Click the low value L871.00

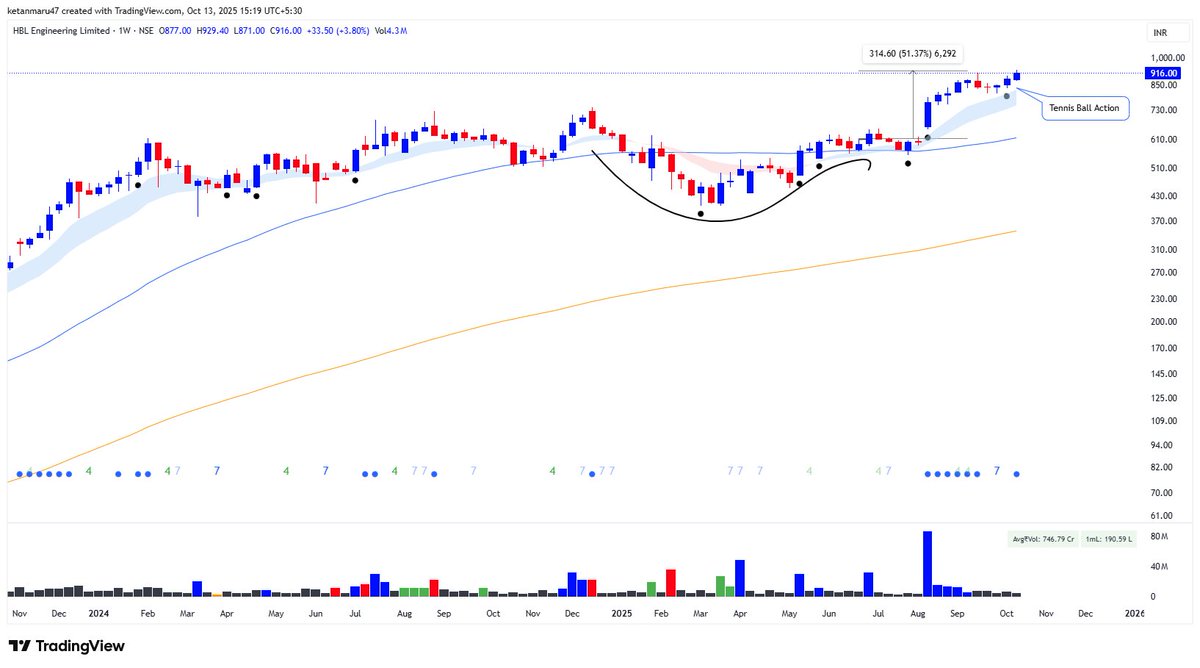pyautogui.click(x=248, y=31)
